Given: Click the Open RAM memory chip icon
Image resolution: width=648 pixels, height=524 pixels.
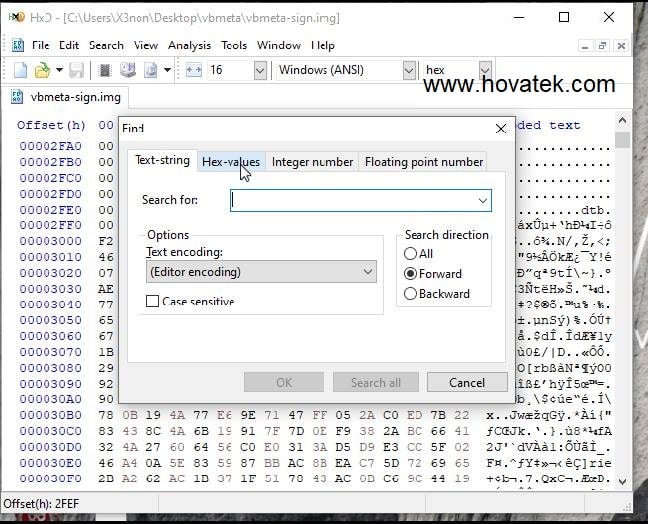Looking at the screenshot, I should 105,70.
